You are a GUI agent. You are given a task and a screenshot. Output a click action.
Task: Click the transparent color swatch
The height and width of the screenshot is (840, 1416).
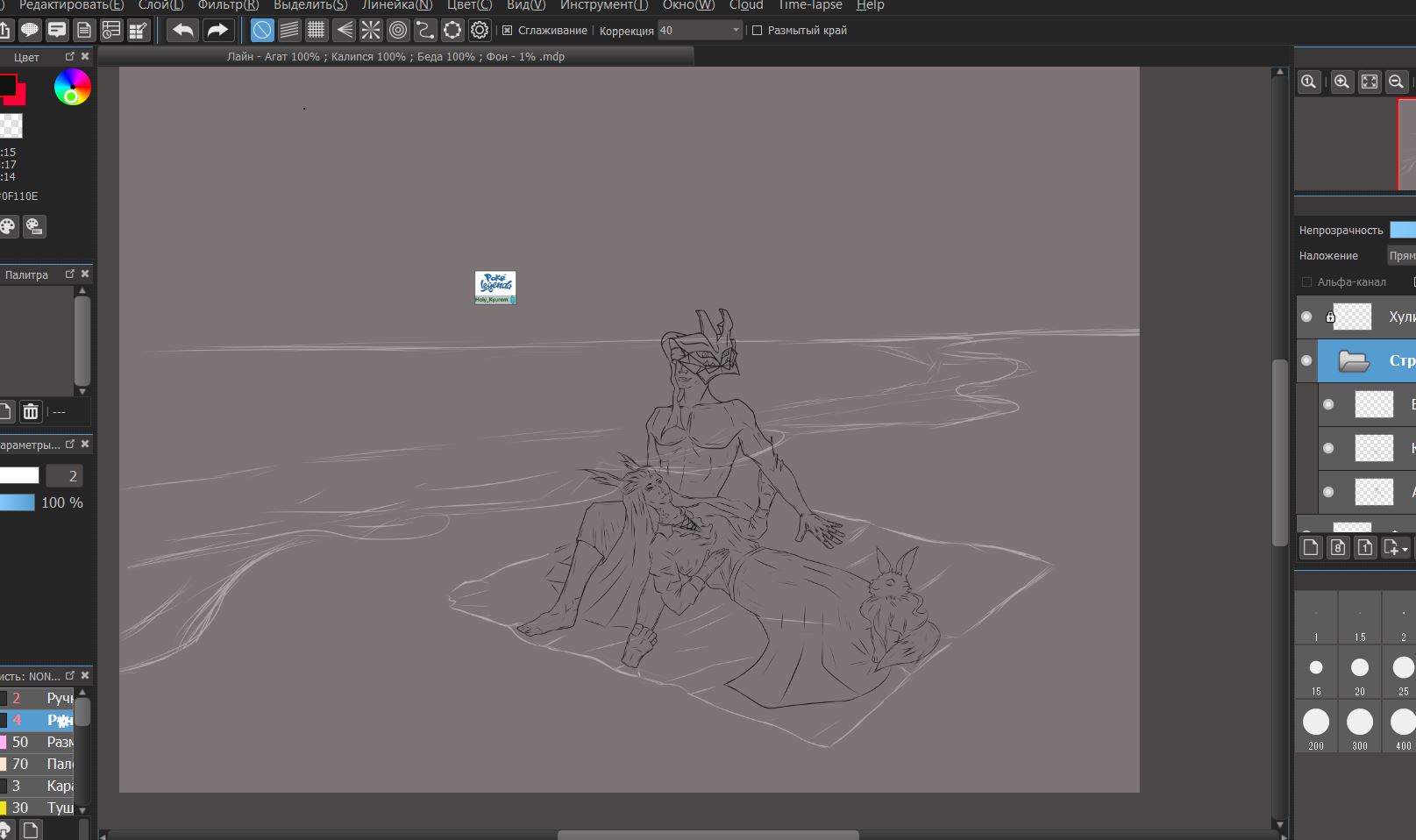11,125
